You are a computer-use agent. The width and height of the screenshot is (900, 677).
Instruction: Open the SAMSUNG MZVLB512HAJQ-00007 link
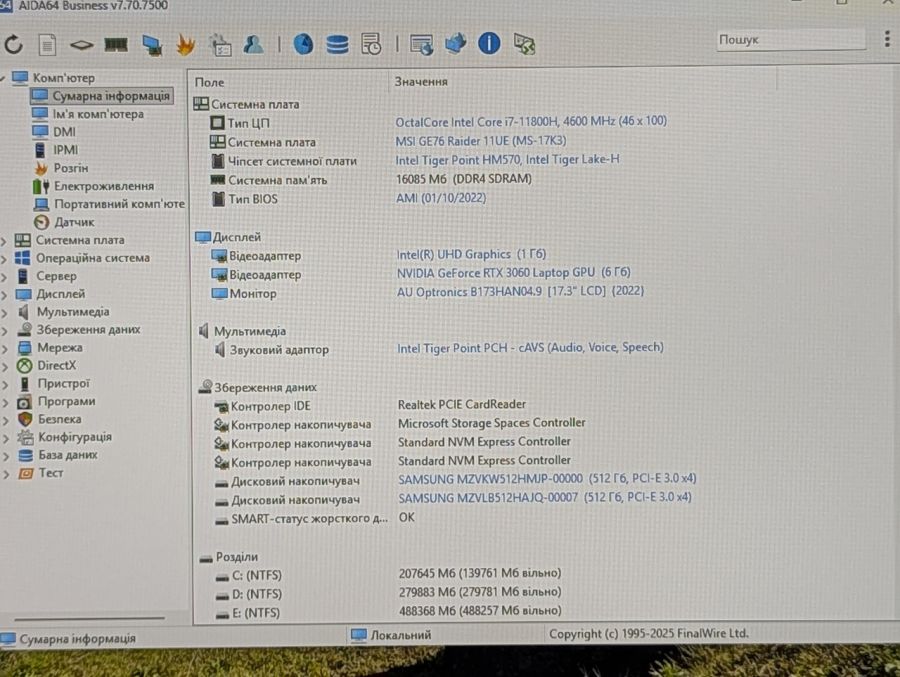coord(545,498)
